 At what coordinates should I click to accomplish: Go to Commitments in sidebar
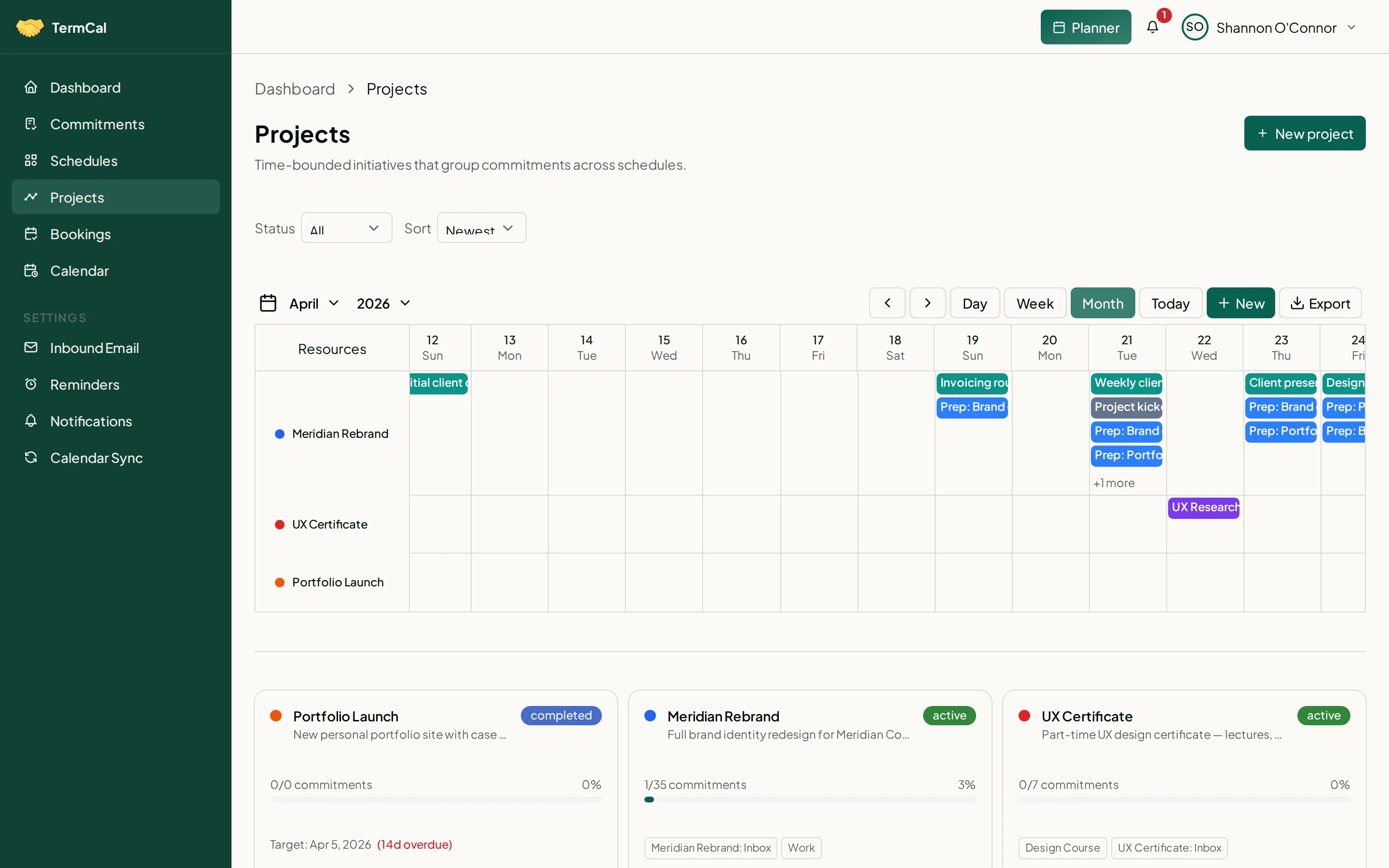[x=115, y=124]
